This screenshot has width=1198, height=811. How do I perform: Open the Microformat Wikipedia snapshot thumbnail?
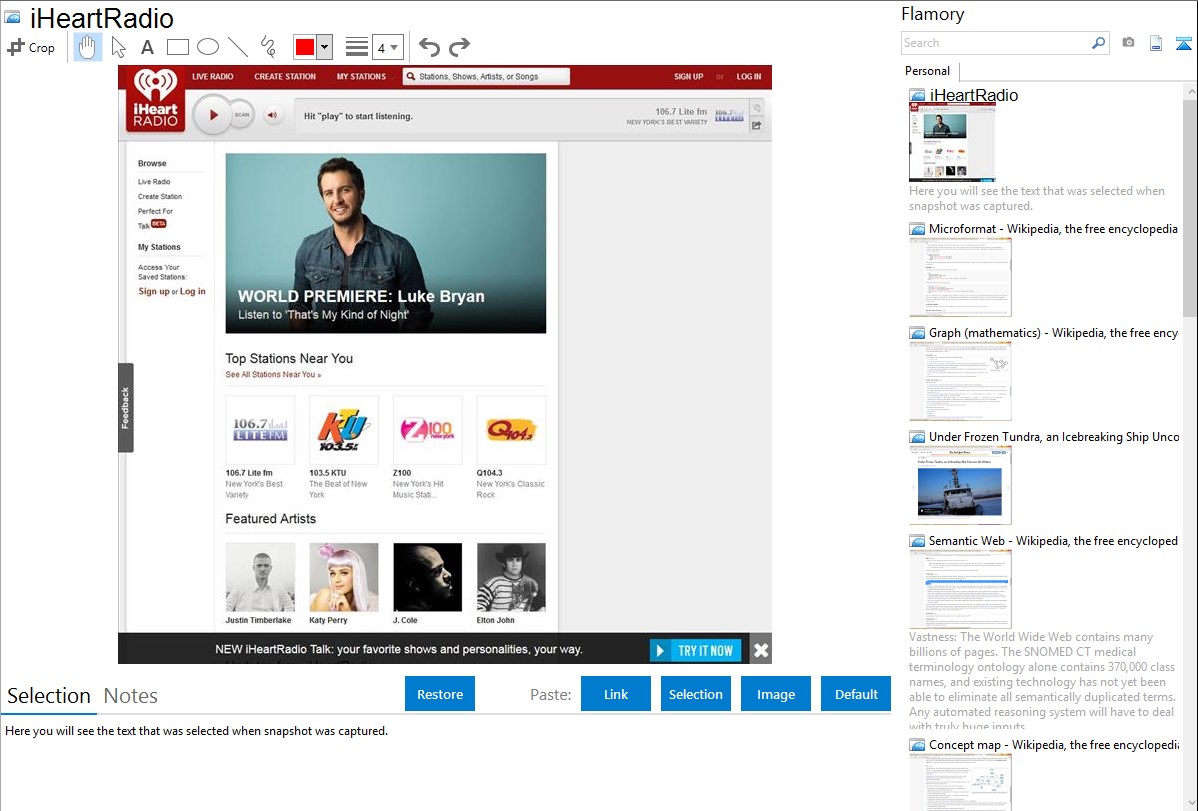click(x=960, y=277)
